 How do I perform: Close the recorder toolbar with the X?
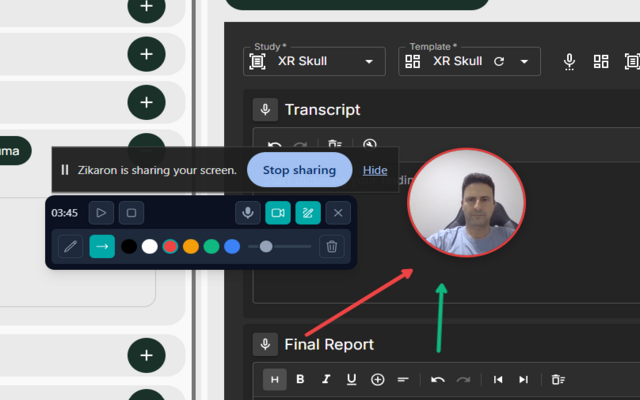tap(338, 213)
